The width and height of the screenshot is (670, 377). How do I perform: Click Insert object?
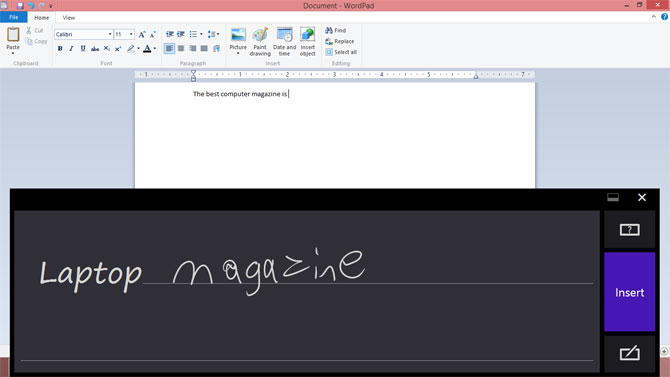click(x=308, y=41)
